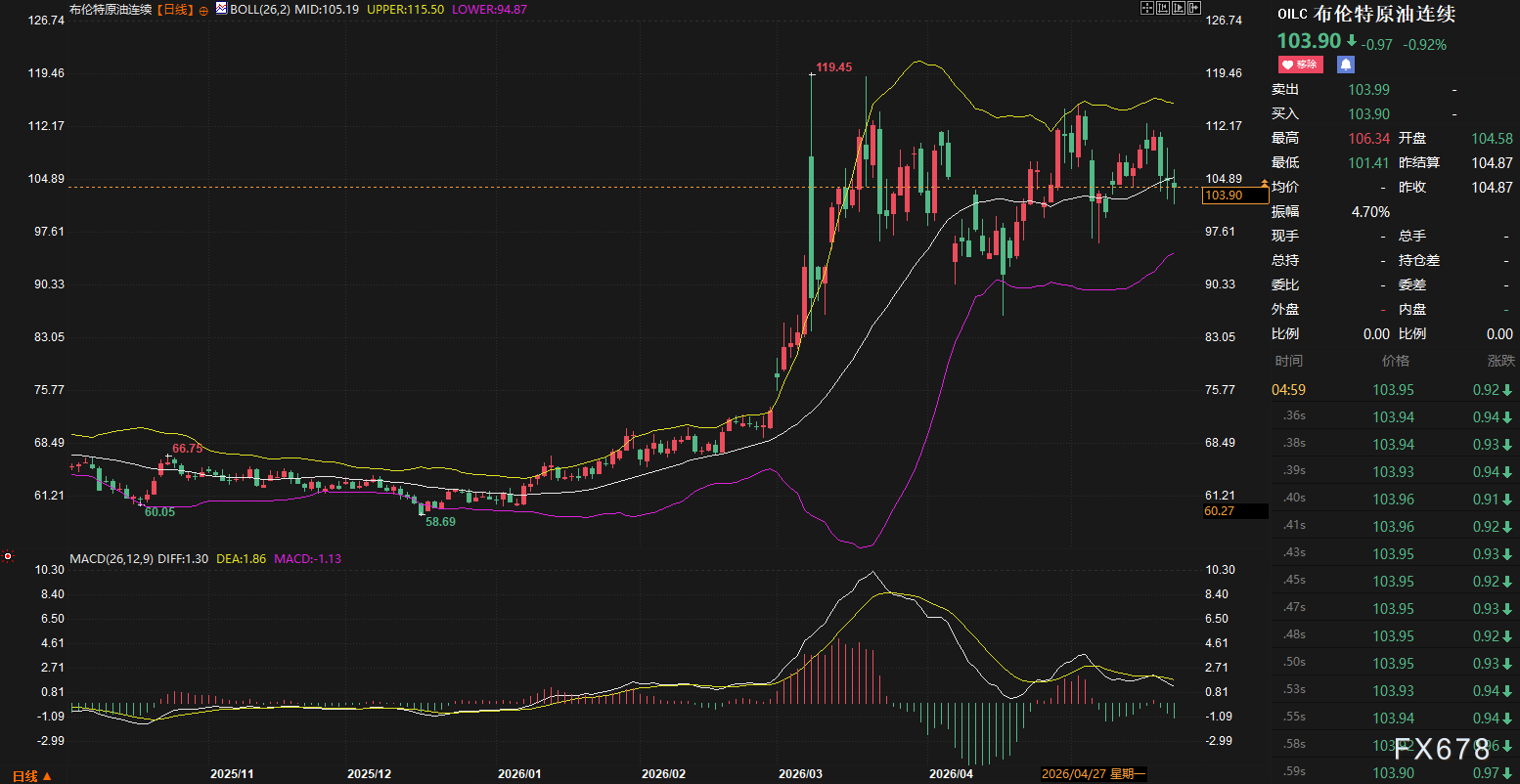Click the chart playback icon top right
The image size is (1520, 784).
pyautogui.click(x=1179, y=8)
